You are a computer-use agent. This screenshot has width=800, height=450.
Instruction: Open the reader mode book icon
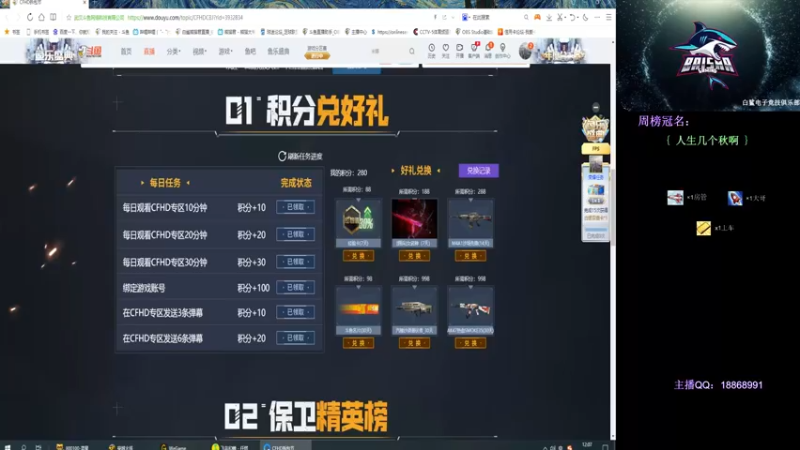point(53,17)
